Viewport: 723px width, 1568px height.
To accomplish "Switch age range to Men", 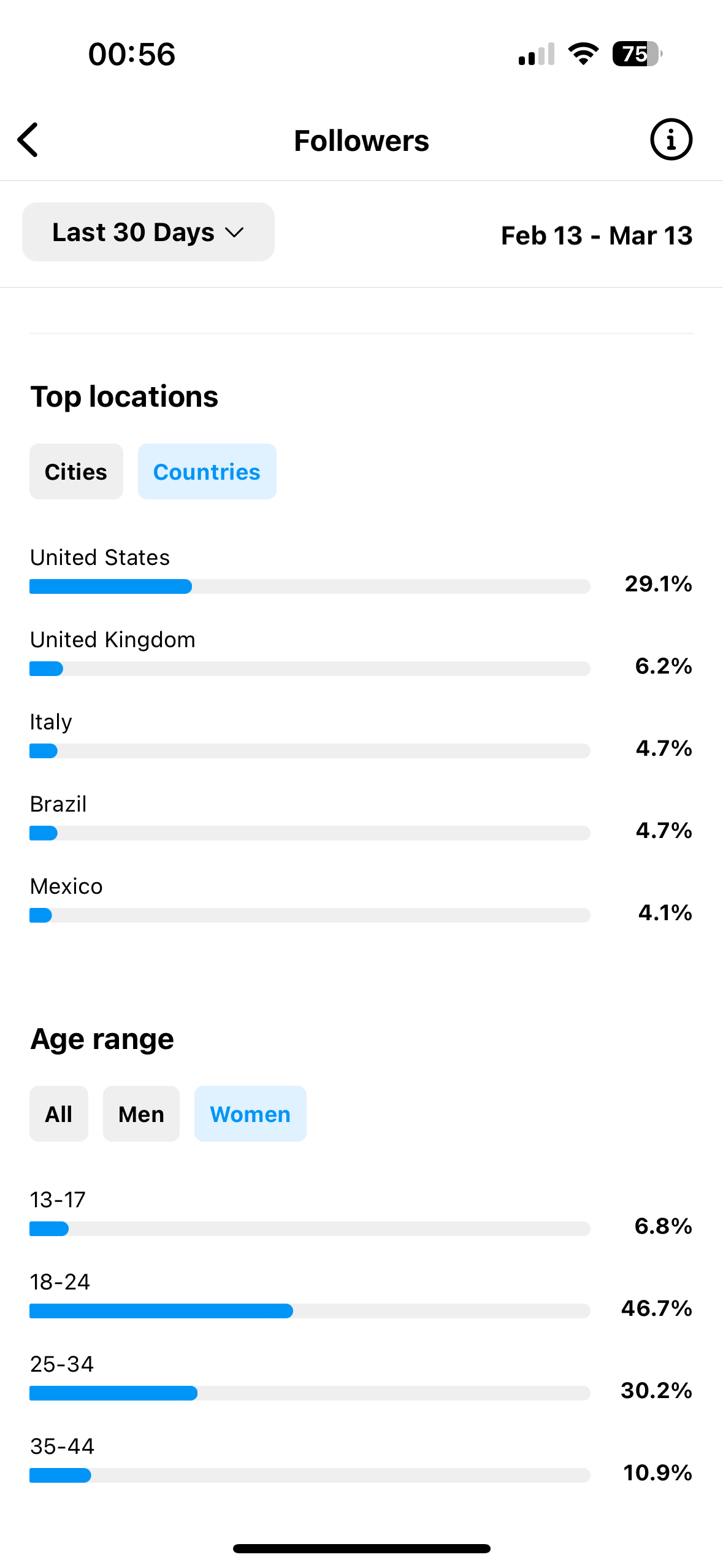I will 141,1113.
